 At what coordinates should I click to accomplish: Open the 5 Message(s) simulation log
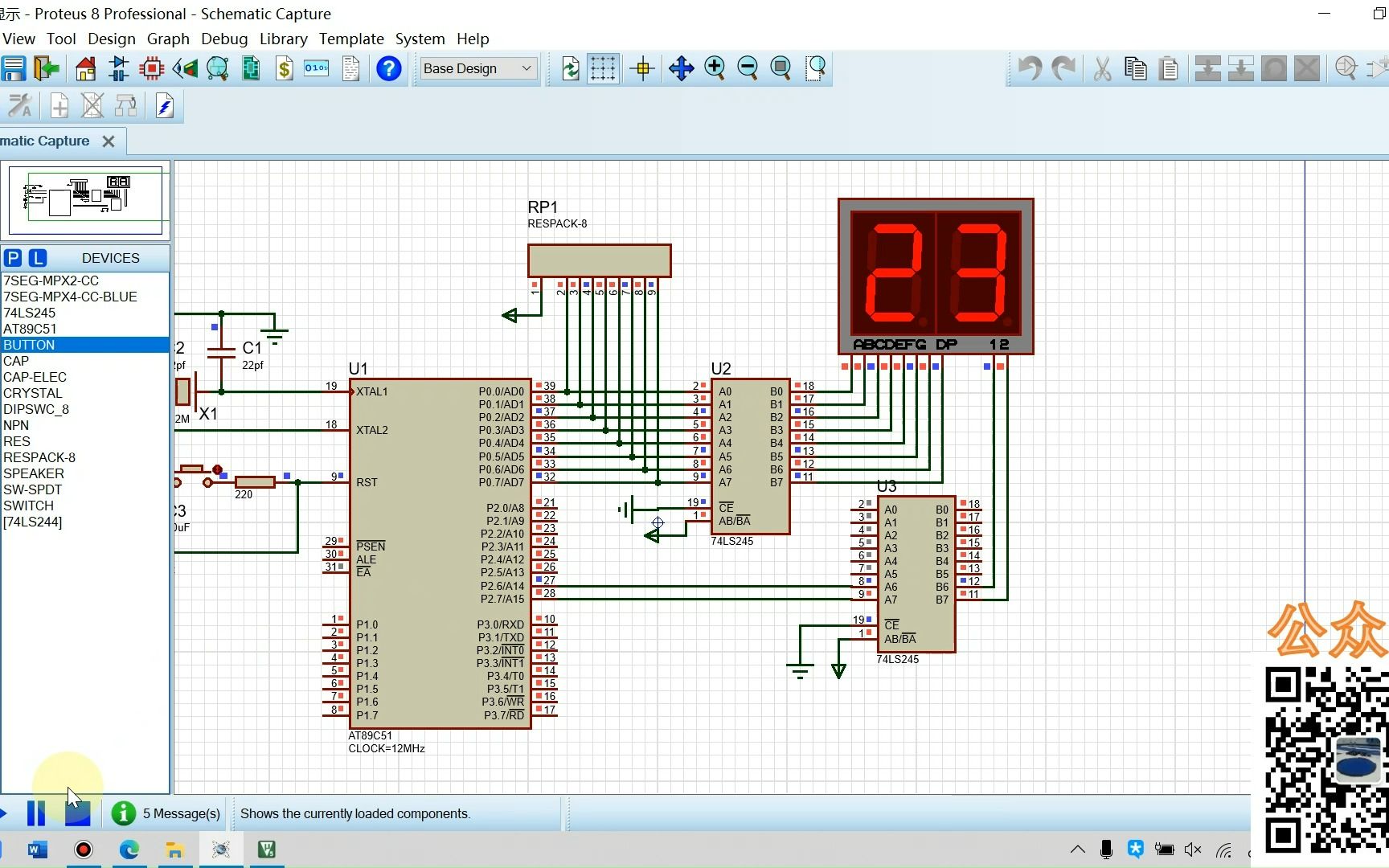tap(166, 813)
